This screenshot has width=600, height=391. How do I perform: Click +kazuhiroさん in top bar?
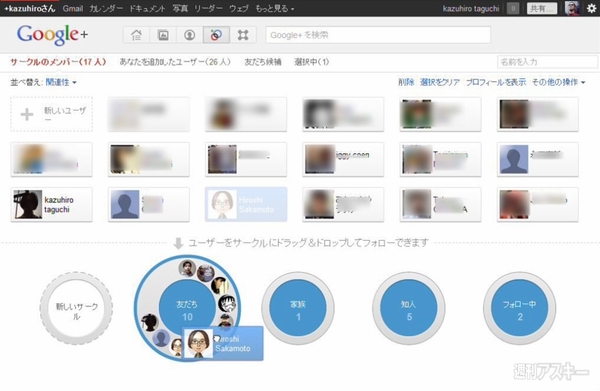pyautogui.click(x=30, y=8)
